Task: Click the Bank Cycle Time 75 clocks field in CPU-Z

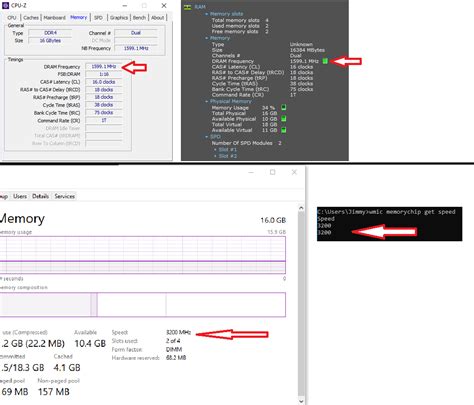Action: pyautogui.click(x=104, y=113)
